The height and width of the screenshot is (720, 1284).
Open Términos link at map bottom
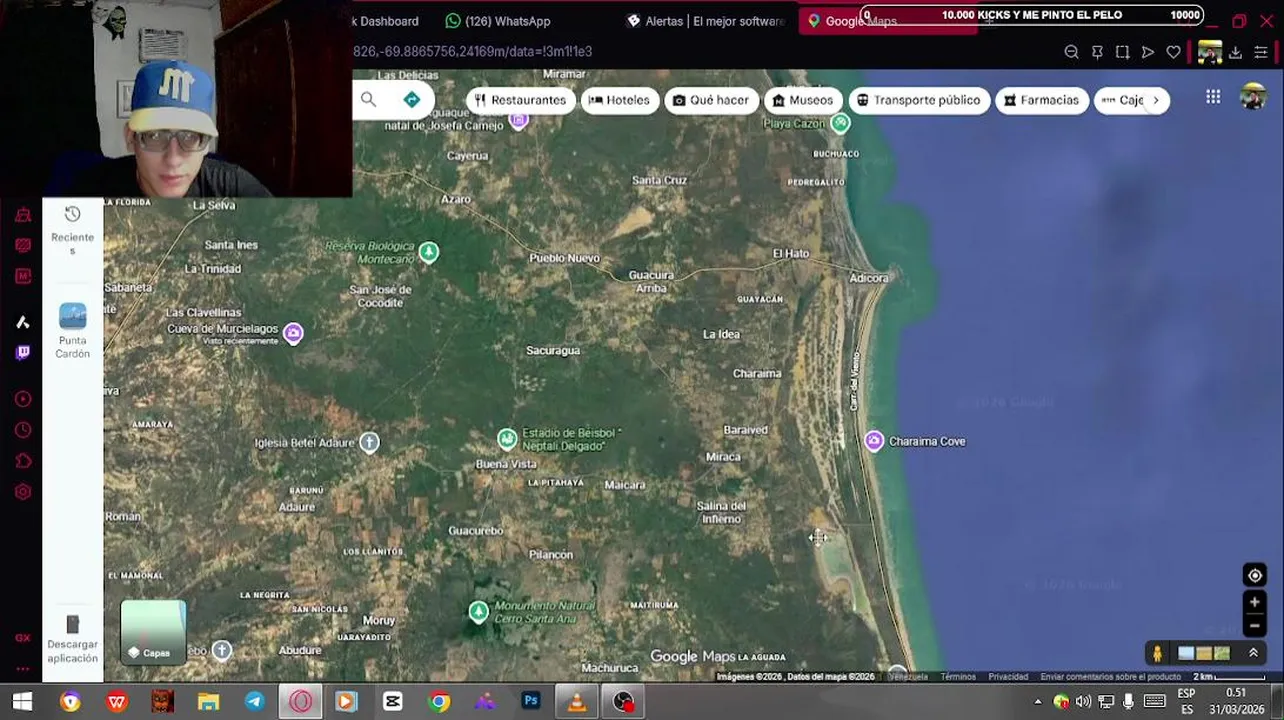pos(958,677)
